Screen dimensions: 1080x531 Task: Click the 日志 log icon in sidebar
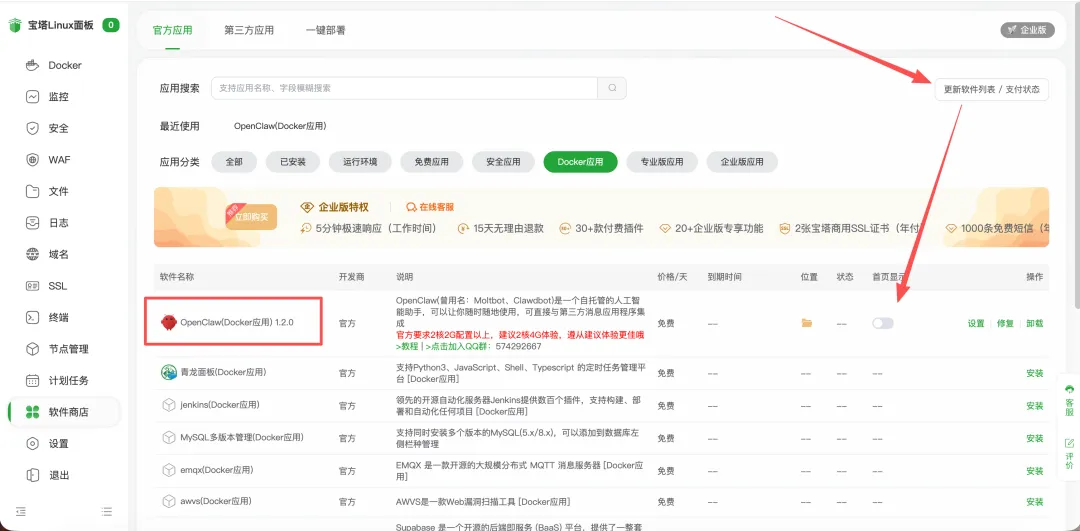pyautogui.click(x=32, y=223)
